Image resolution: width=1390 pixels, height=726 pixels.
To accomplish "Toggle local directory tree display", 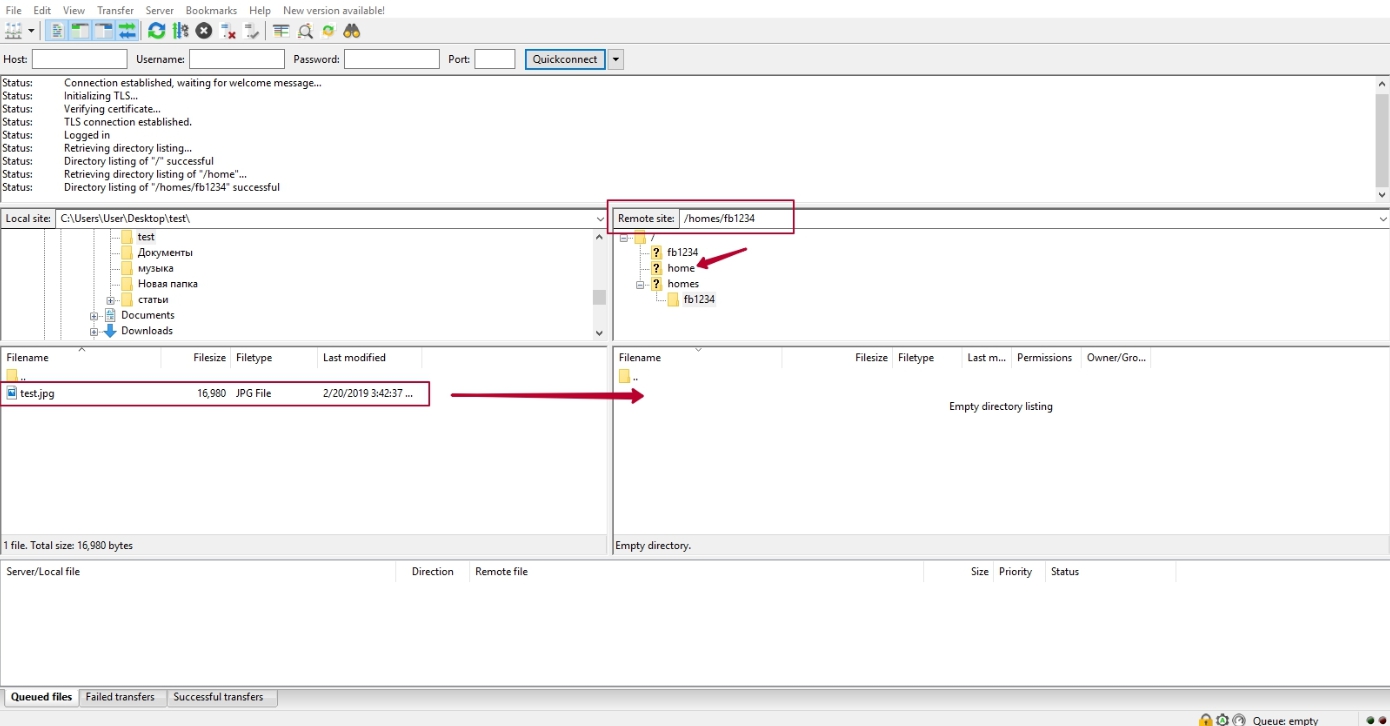I will coord(80,31).
